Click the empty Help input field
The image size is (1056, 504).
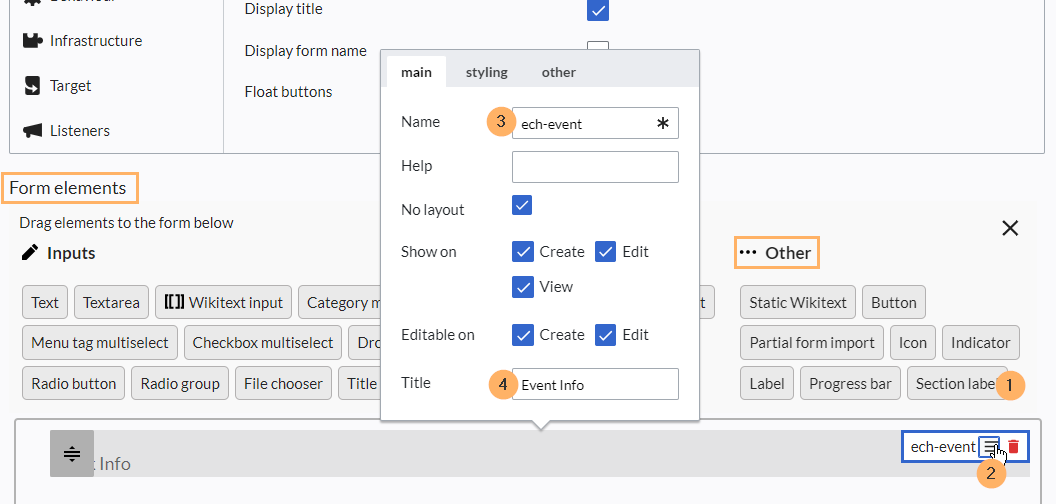595,166
